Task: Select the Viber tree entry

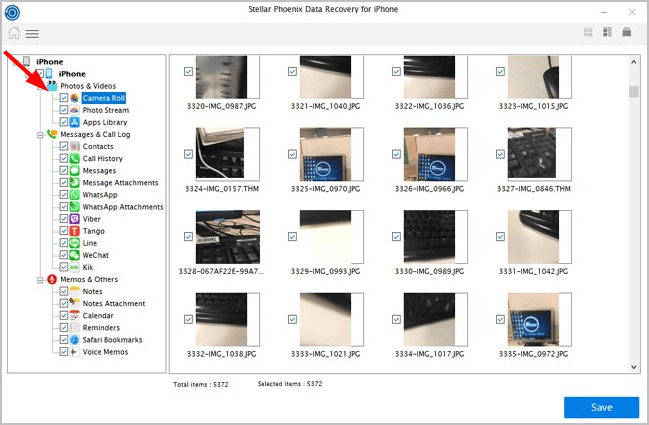Action: point(91,219)
